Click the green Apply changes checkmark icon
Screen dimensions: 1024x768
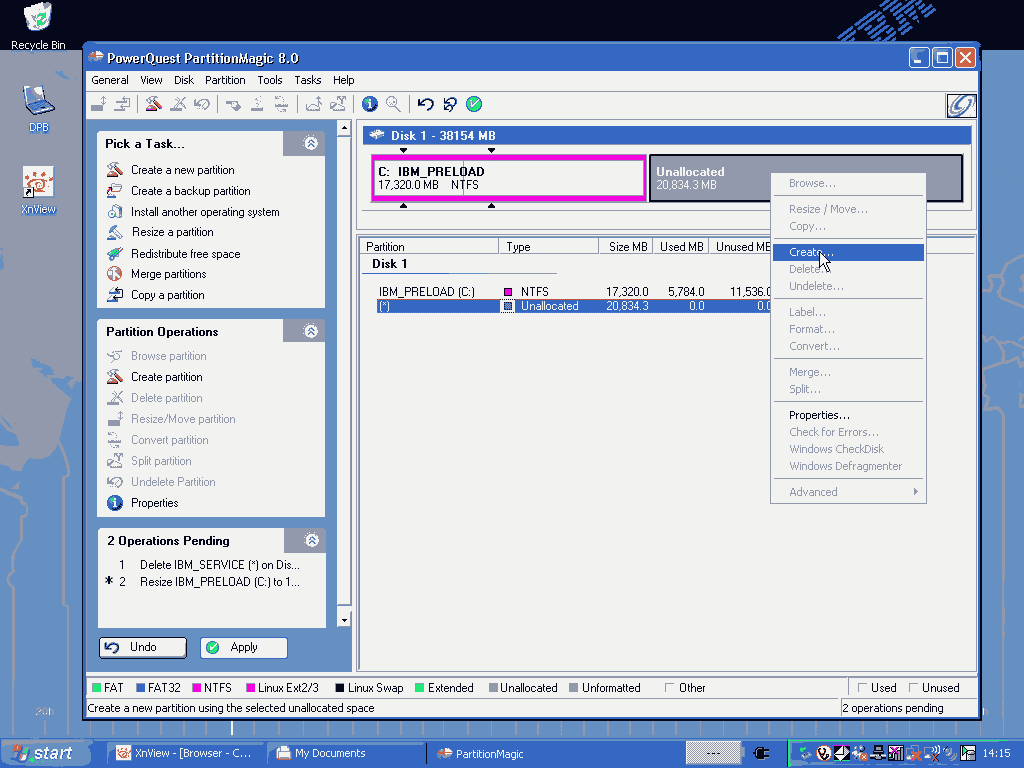[474, 104]
